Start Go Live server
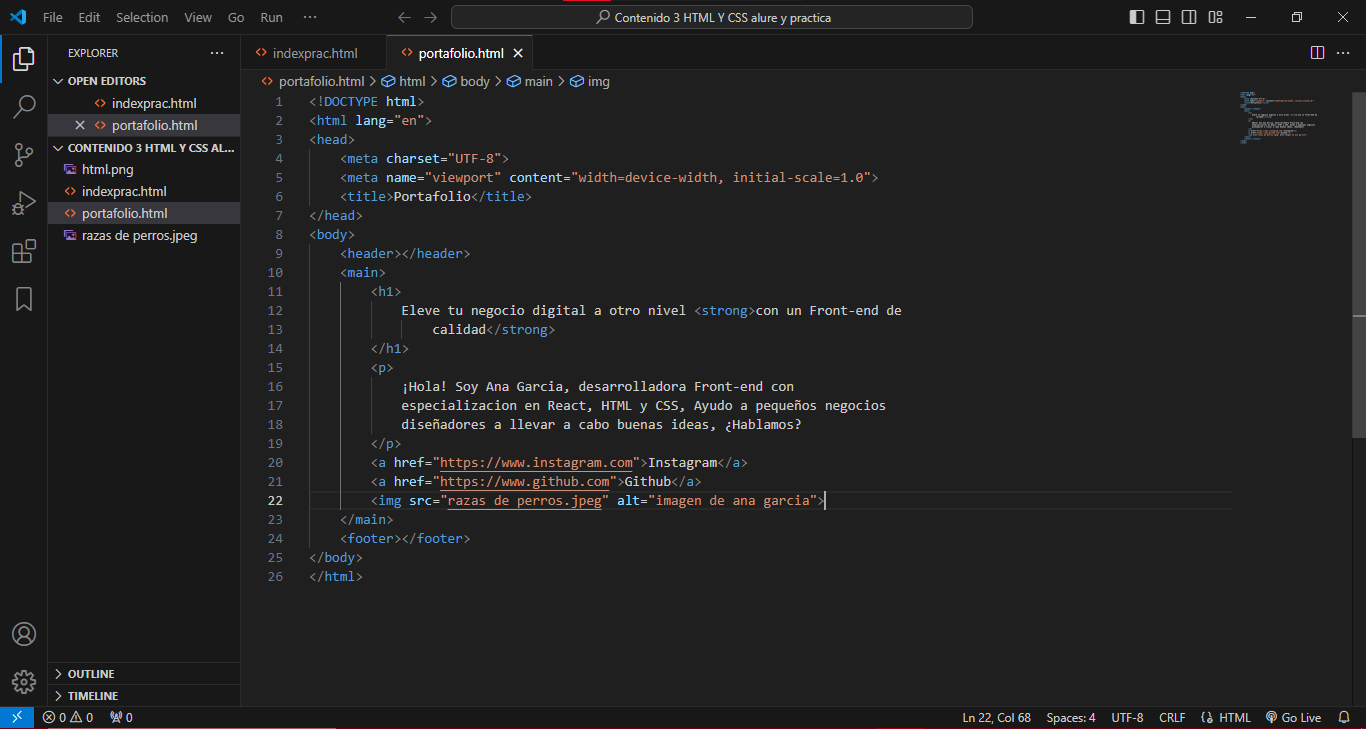This screenshot has width=1366, height=729. point(1293,717)
